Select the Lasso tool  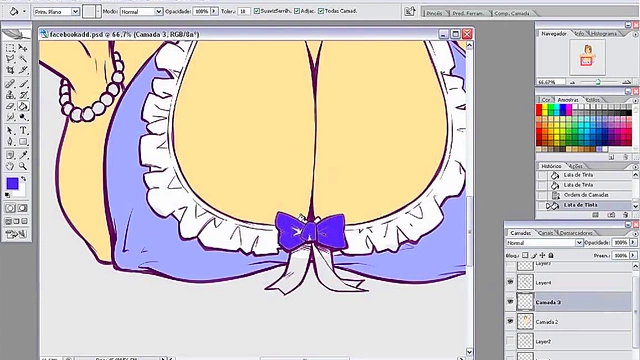(10, 59)
